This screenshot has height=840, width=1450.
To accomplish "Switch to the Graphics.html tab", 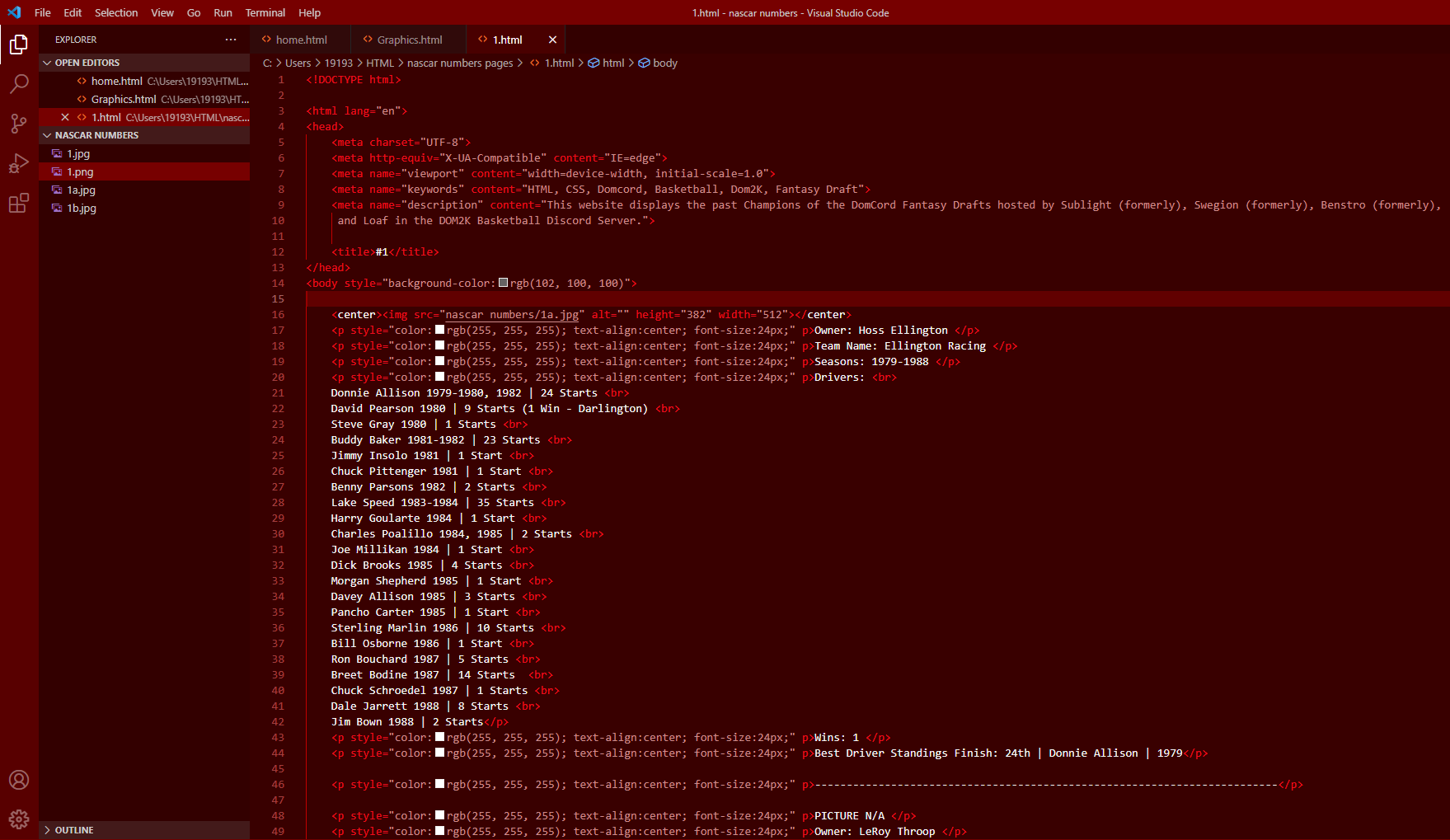I will tap(409, 40).
